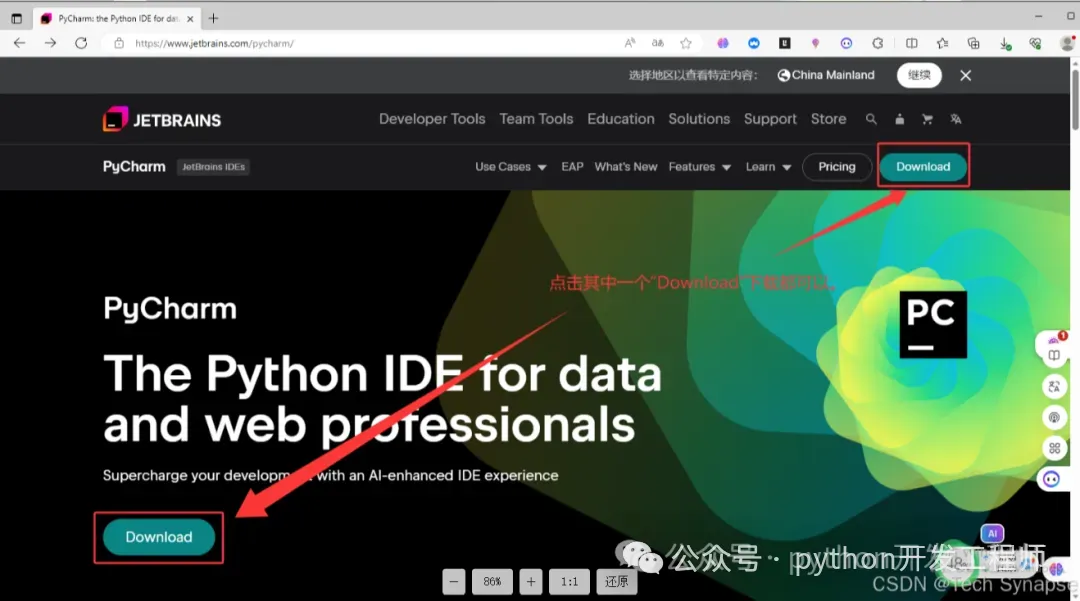Click the read aloud icon in address bar

630,43
